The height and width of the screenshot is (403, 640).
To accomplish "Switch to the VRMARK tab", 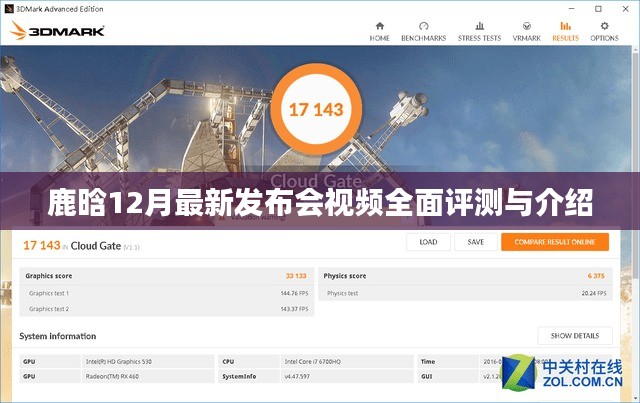I will [527, 38].
